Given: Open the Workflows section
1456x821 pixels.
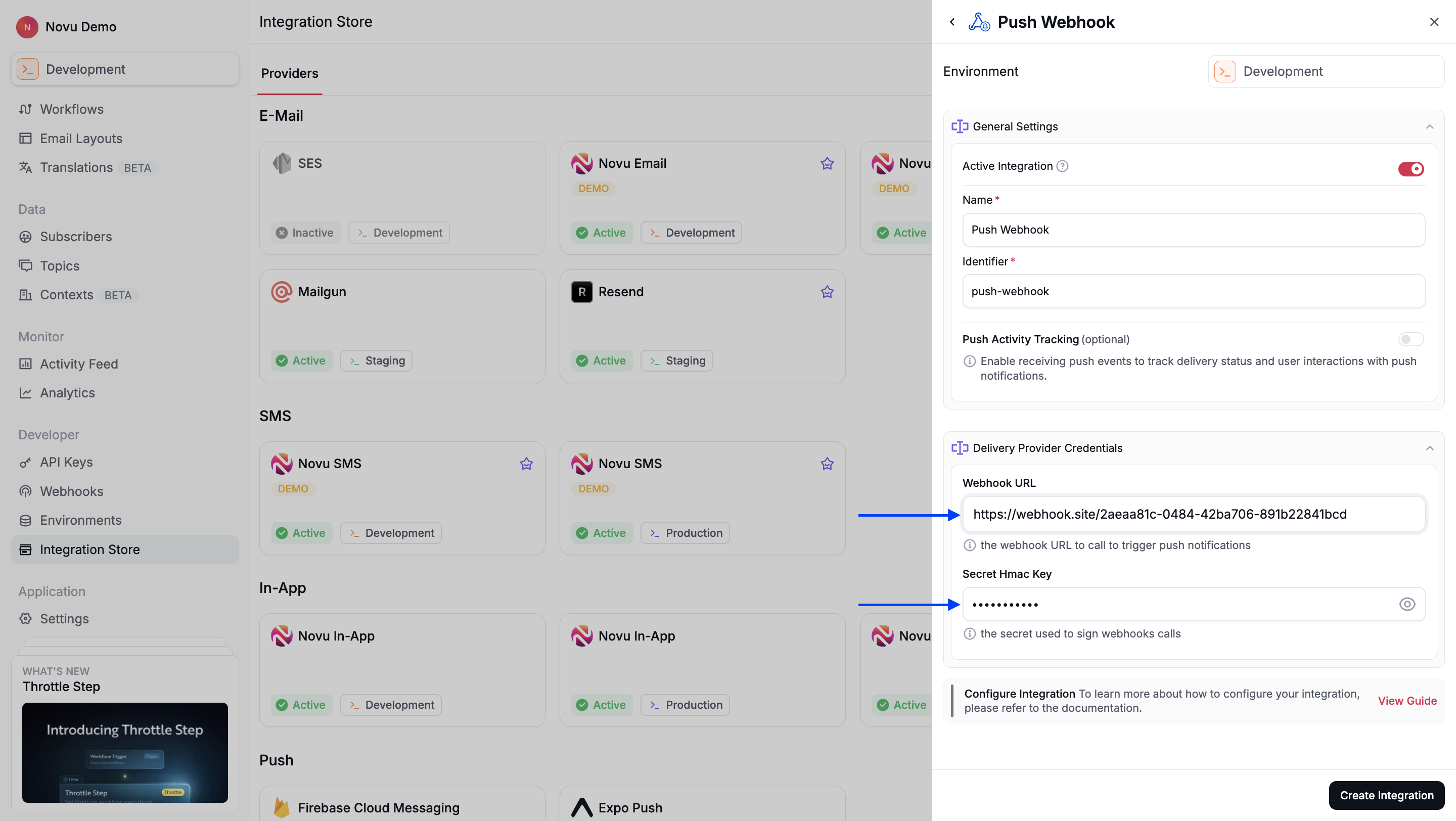Looking at the screenshot, I should tap(71, 109).
